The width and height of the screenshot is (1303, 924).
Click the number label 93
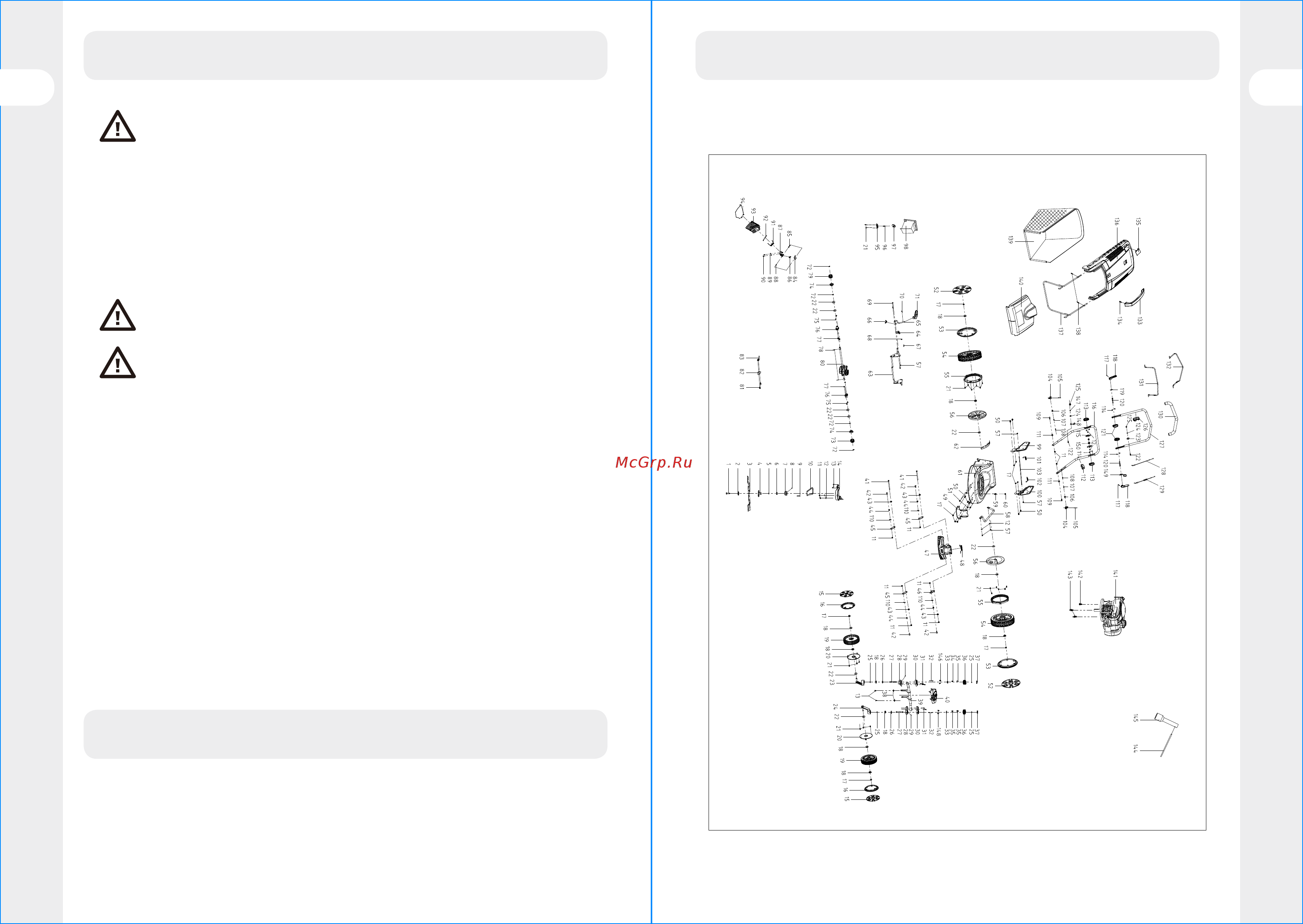point(753,210)
